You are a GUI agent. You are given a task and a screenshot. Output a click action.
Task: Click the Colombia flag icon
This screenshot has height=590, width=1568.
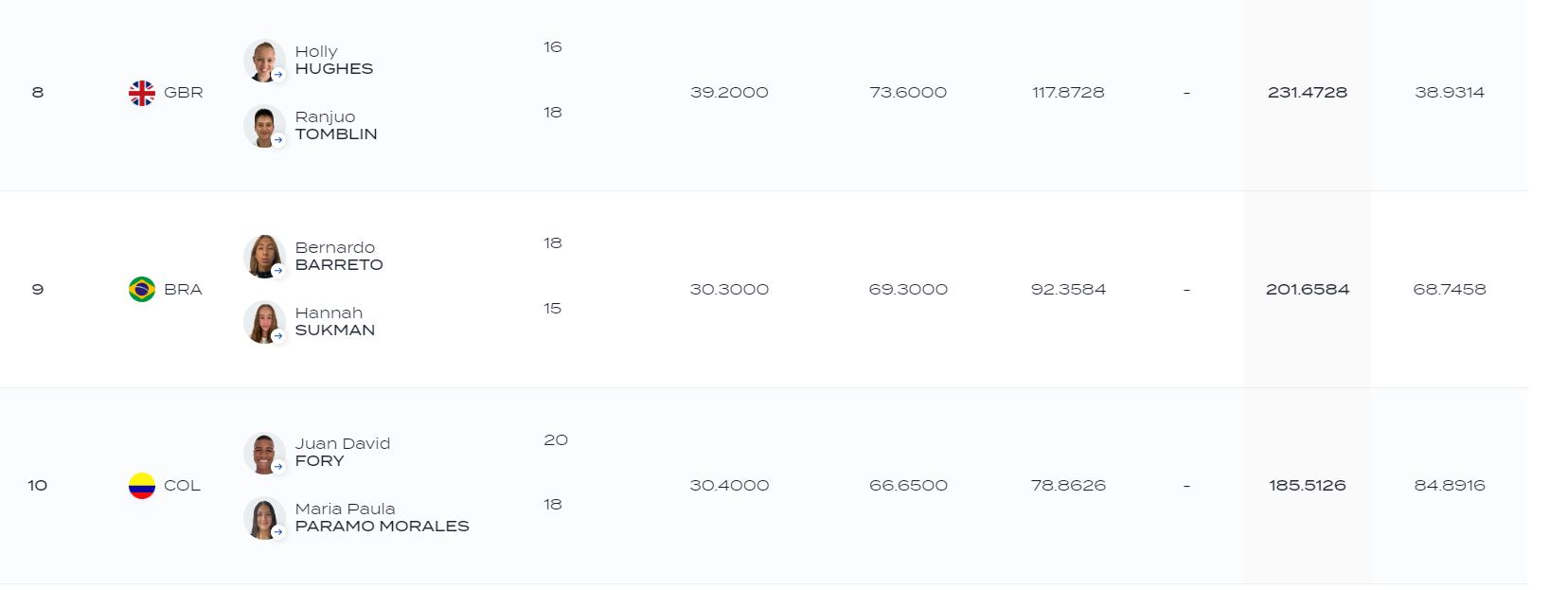click(x=142, y=486)
